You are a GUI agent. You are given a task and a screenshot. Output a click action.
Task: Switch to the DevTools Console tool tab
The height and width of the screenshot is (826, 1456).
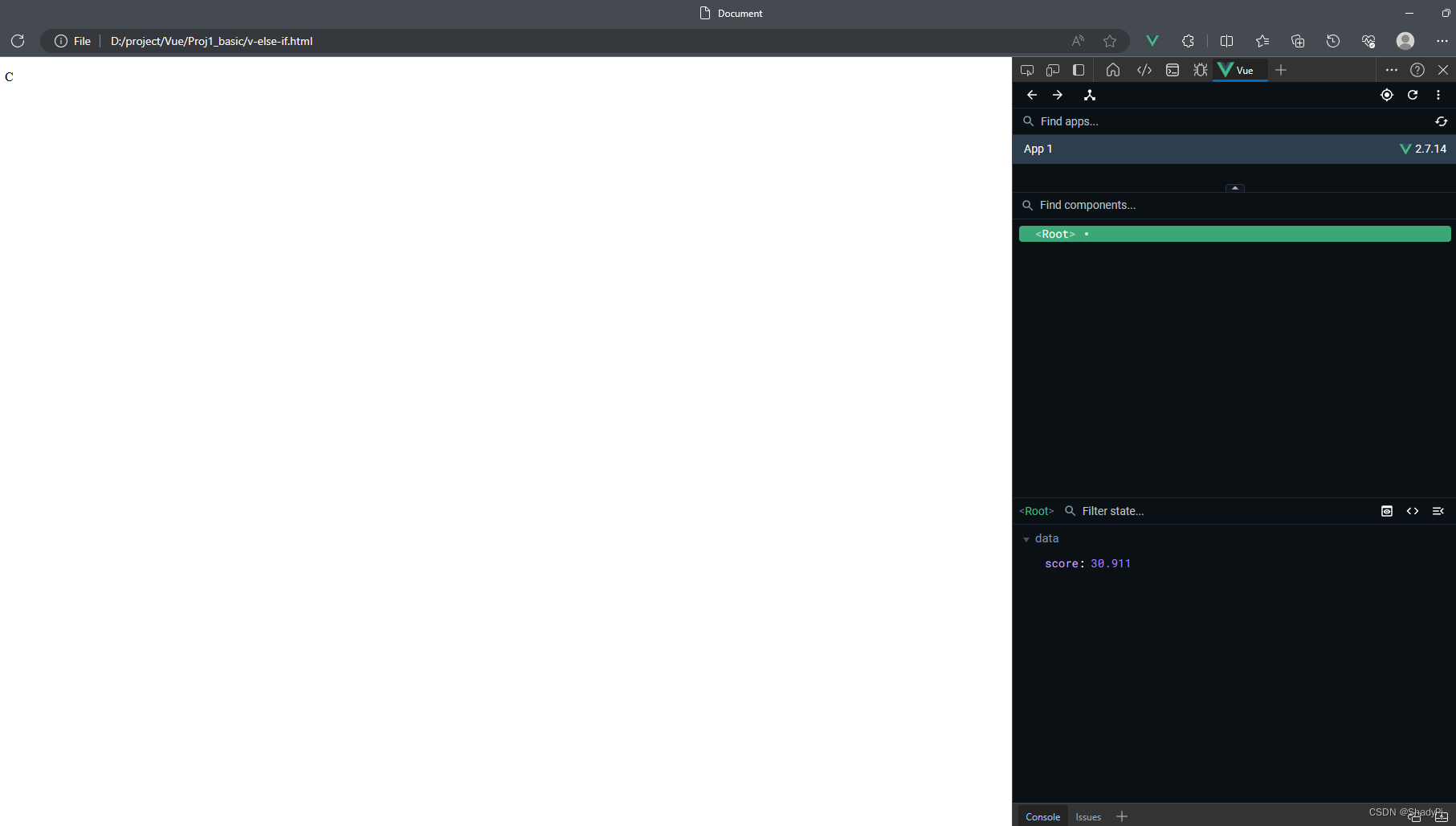[1173, 70]
